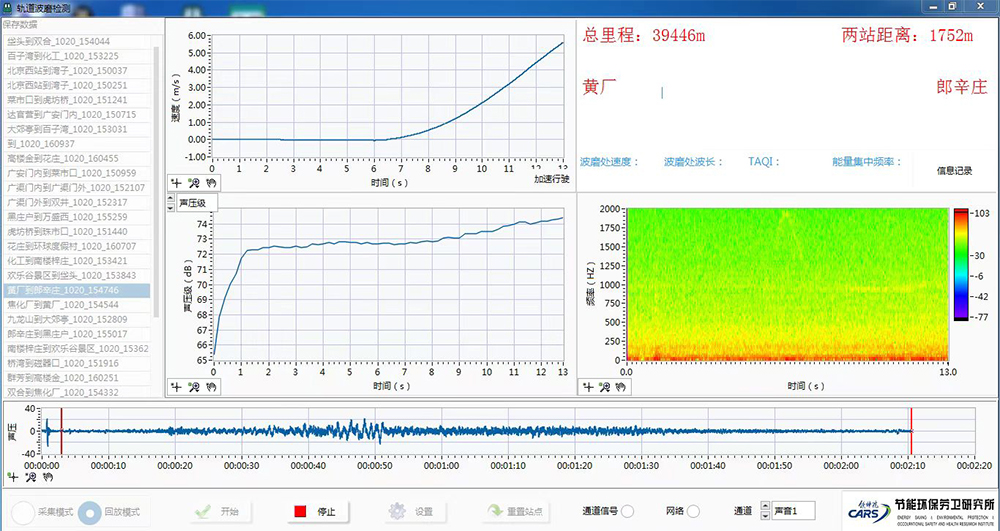Select 大郊亭到百子湾_1020_153031 record
Image resolution: width=1000 pixels, height=531 pixels.
point(76,129)
